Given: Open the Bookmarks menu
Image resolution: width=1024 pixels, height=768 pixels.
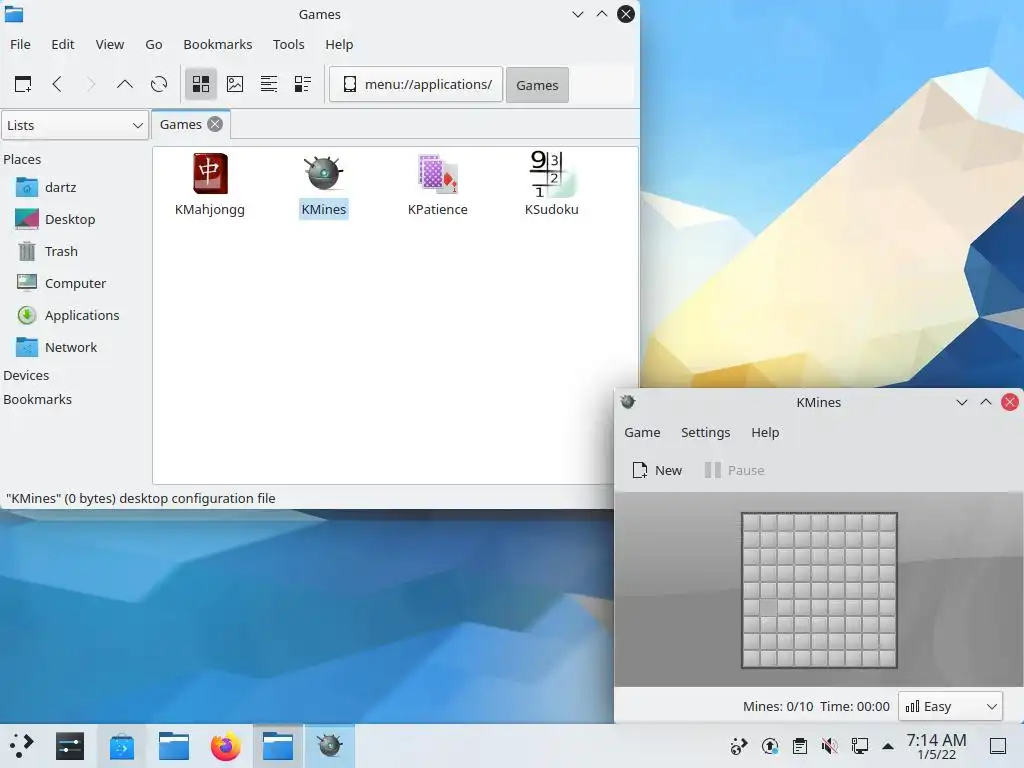Looking at the screenshot, I should (217, 44).
